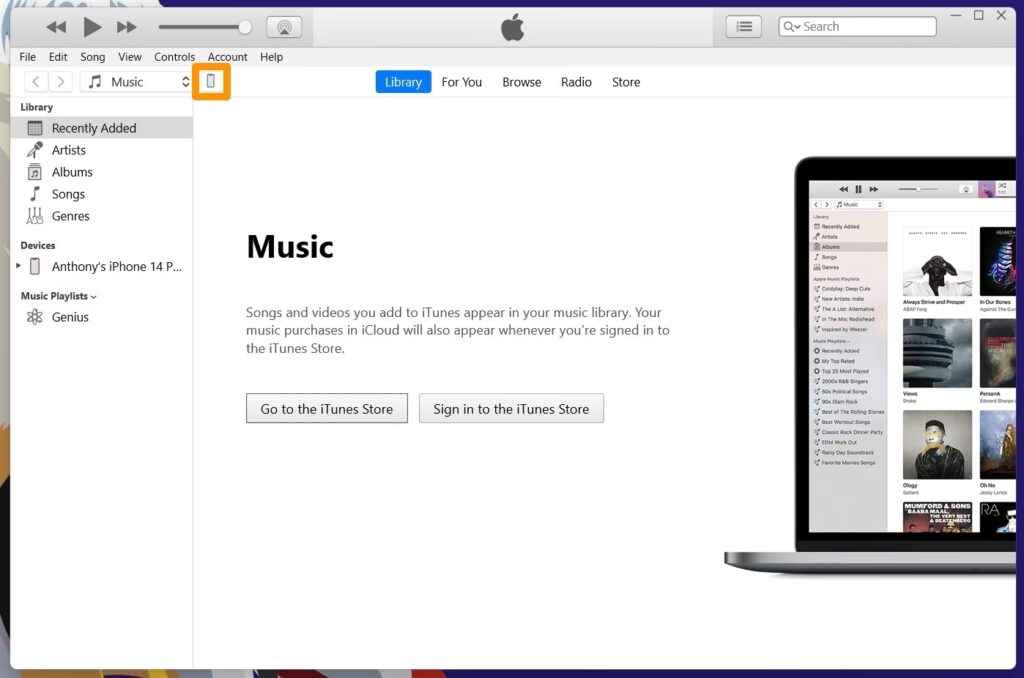This screenshot has width=1024, height=678.
Task: Click the volume slider knob
Action: [245, 27]
